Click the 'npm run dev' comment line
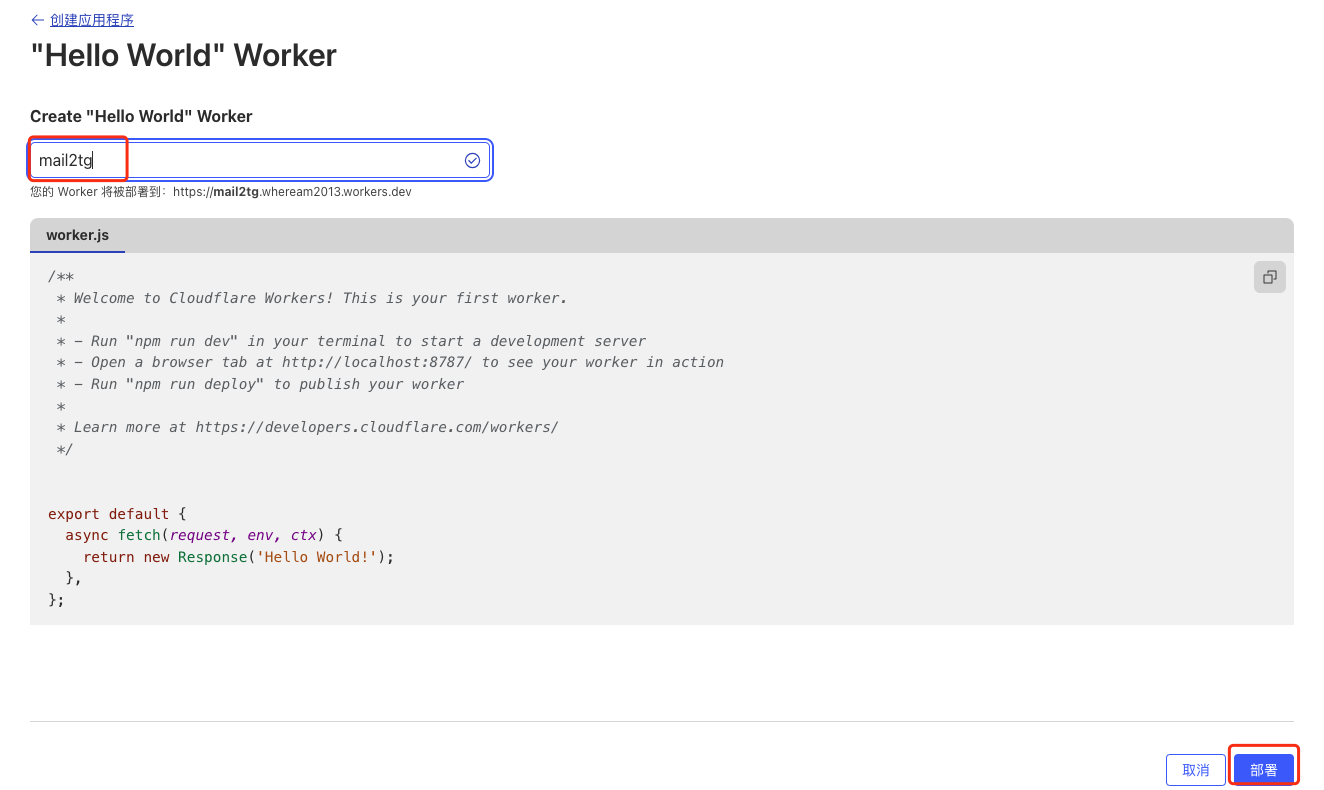 (x=351, y=341)
